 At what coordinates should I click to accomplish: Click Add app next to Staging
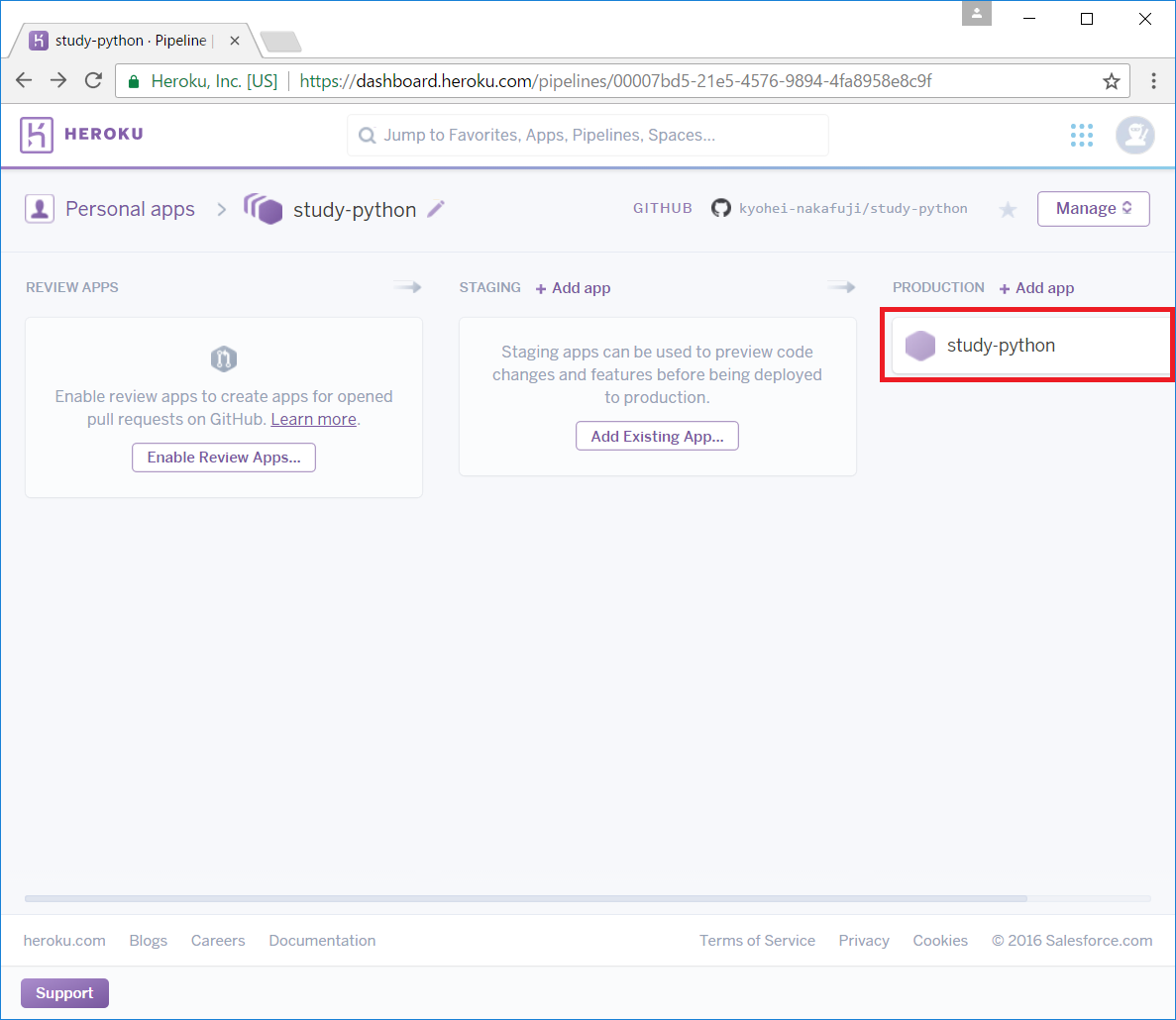click(x=574, y=288)
